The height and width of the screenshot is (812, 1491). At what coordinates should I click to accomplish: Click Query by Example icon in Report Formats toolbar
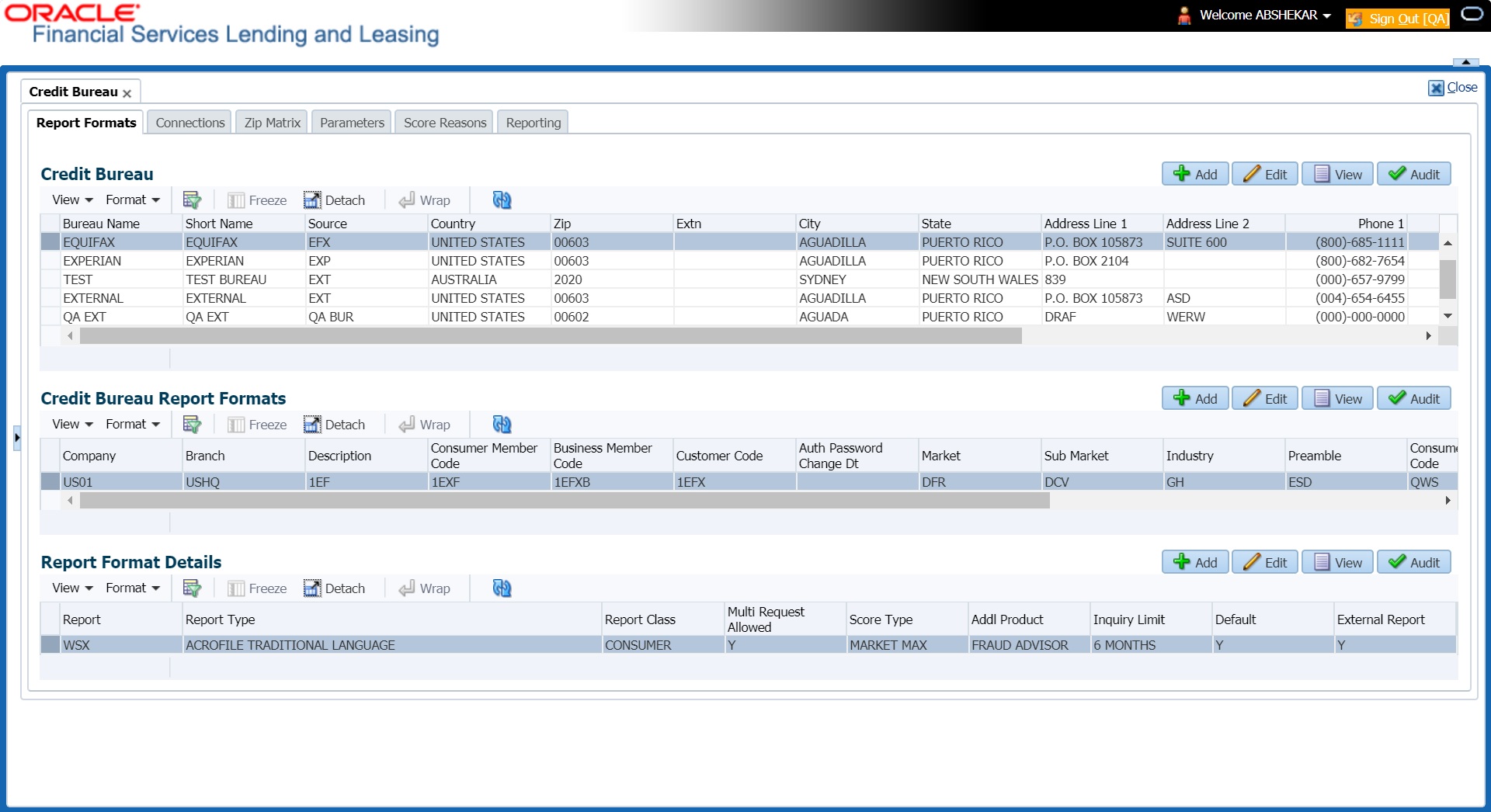[192, 425]
